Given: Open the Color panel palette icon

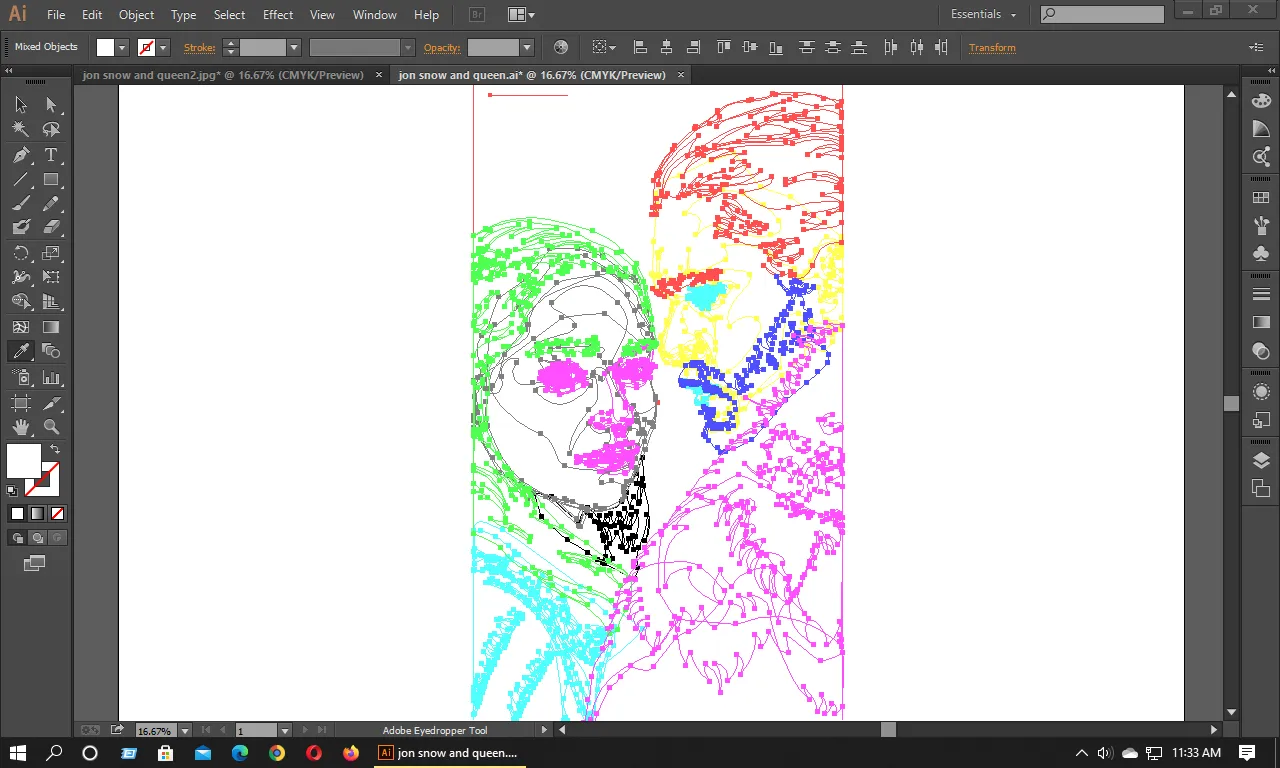Looking at the screenshot, I should coord(1261,101).
